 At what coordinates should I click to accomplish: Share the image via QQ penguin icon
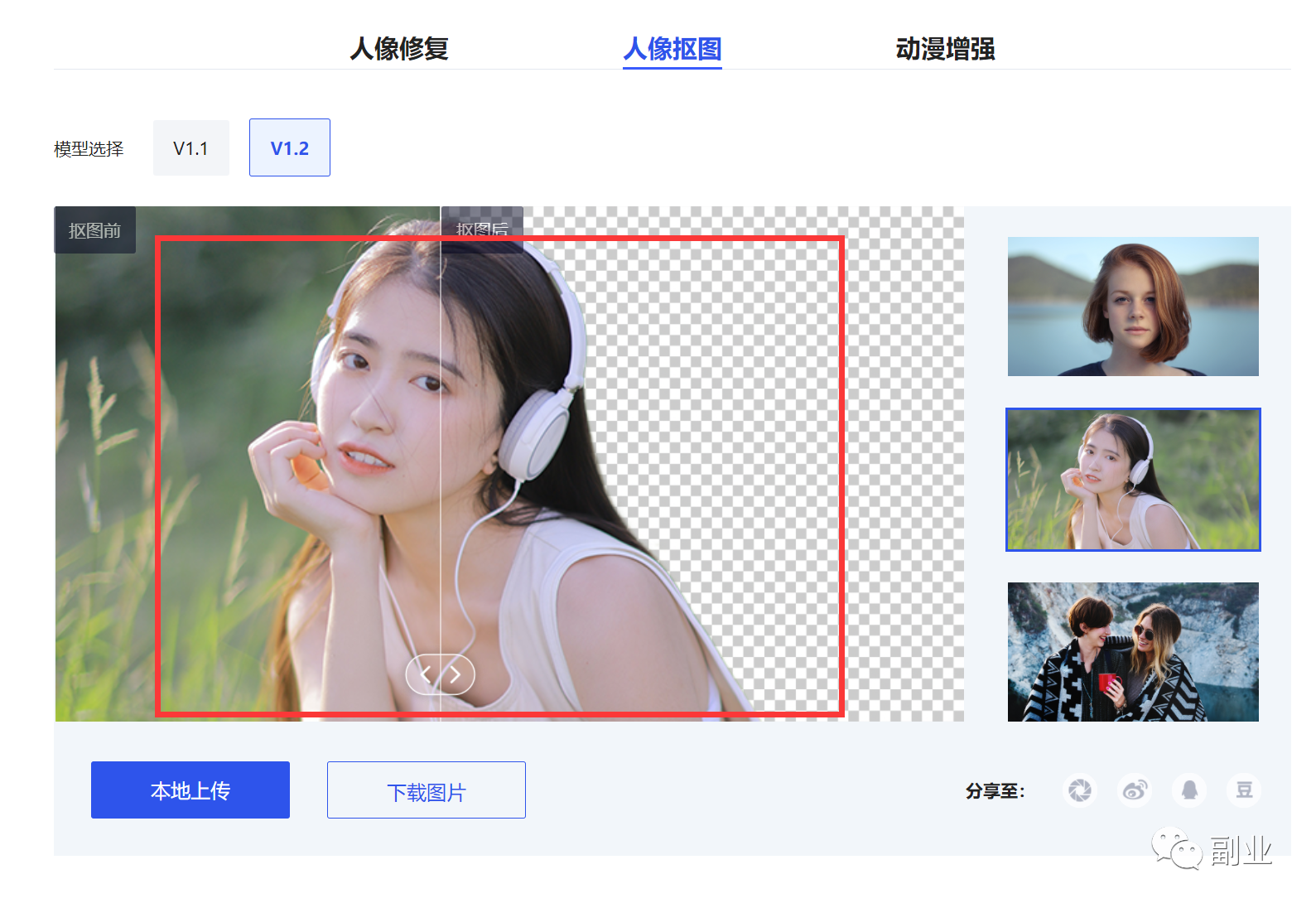pyautogui.click(x=1189, y=790)
